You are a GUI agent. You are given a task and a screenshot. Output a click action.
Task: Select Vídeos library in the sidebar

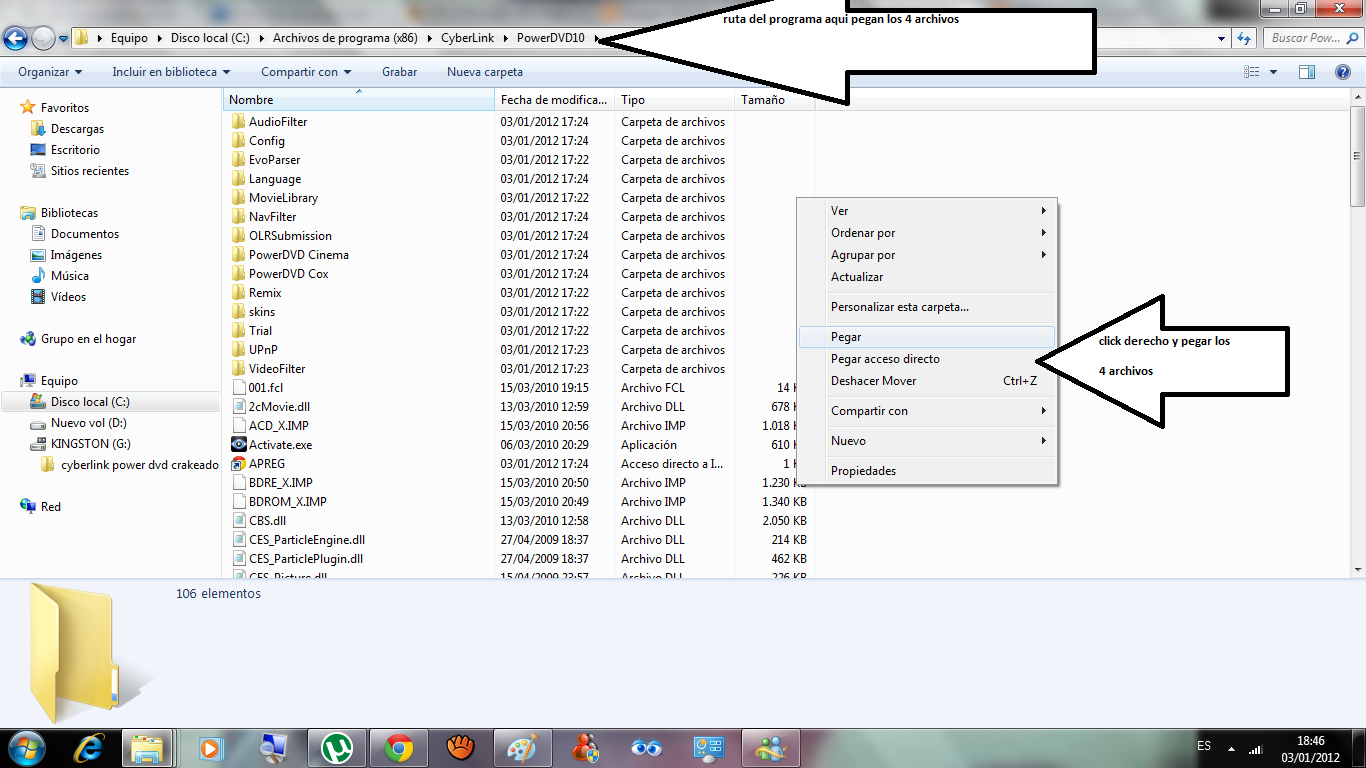tap(68, 297)
